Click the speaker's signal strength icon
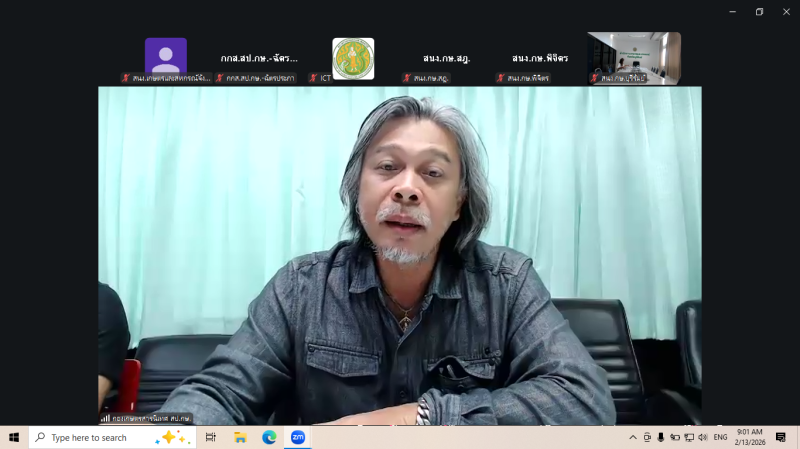This screenshot has height=449, width=800. [105, 418]
